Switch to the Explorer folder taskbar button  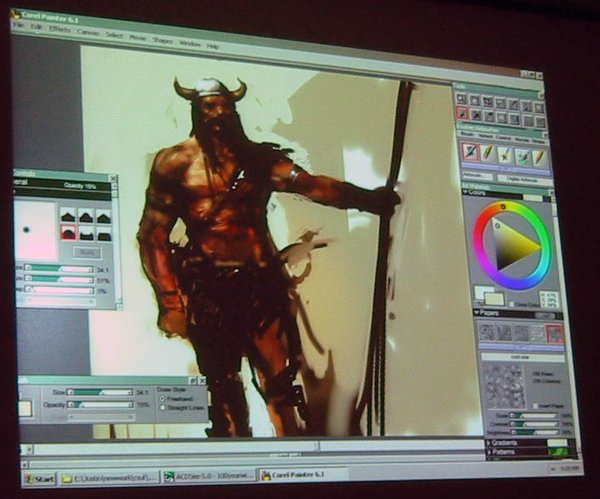point(109,478)
